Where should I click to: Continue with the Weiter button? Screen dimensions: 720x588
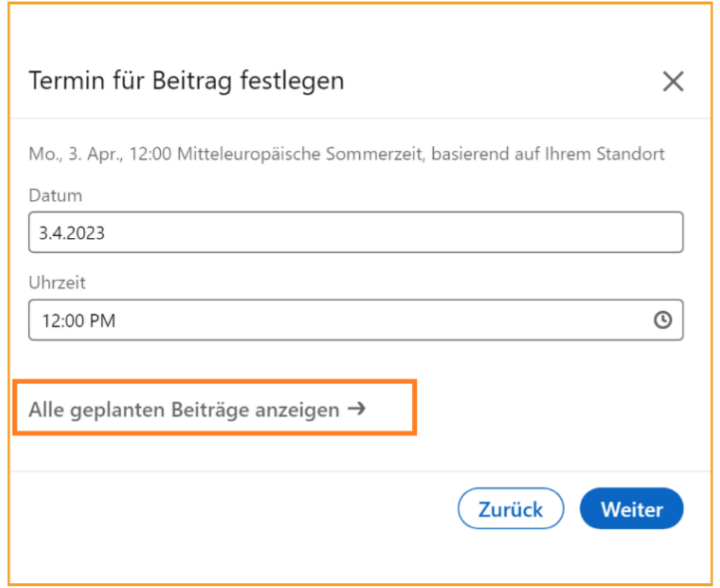click(x=631, y=508)
